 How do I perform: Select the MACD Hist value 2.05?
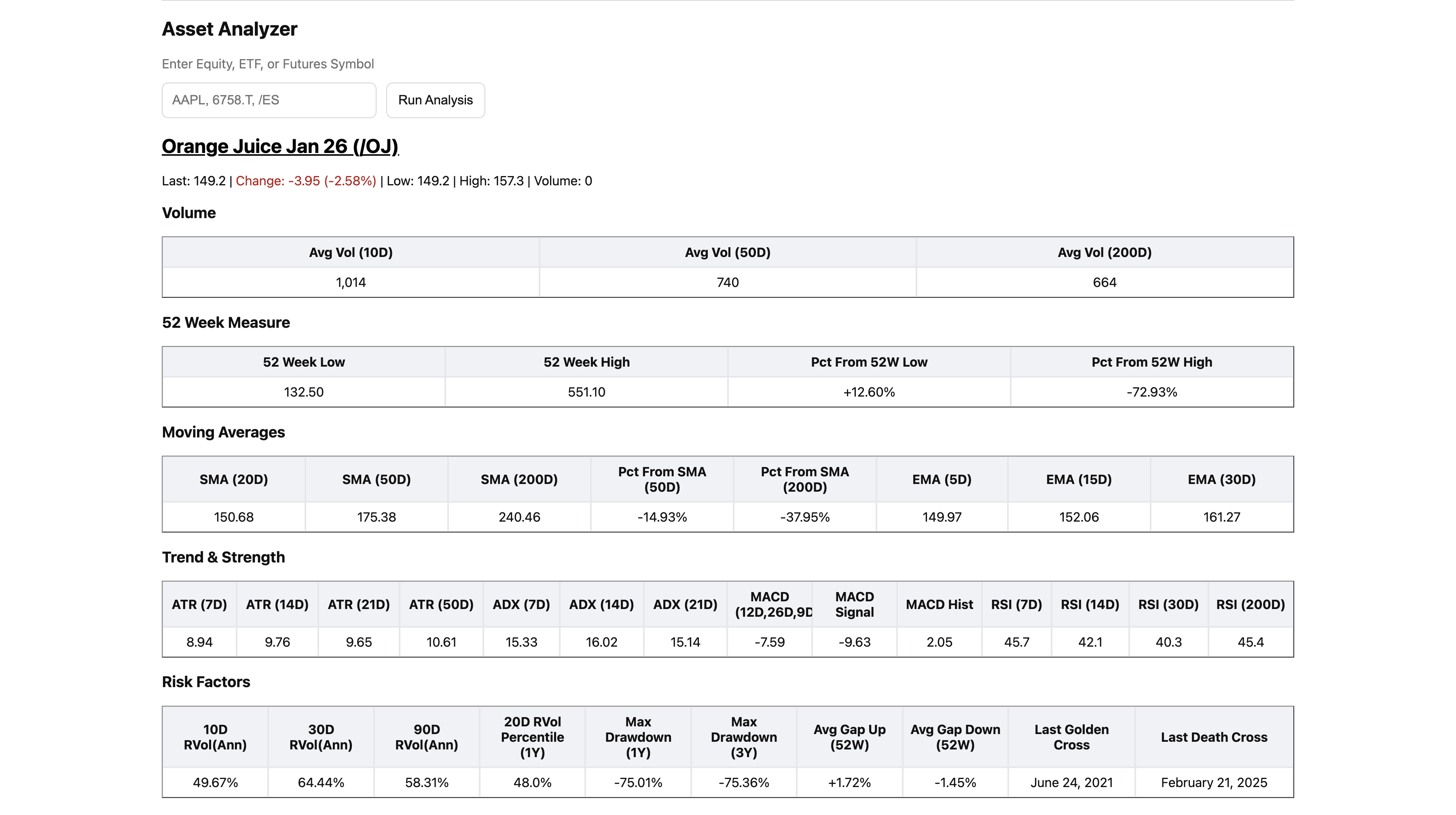coord(939,642)
